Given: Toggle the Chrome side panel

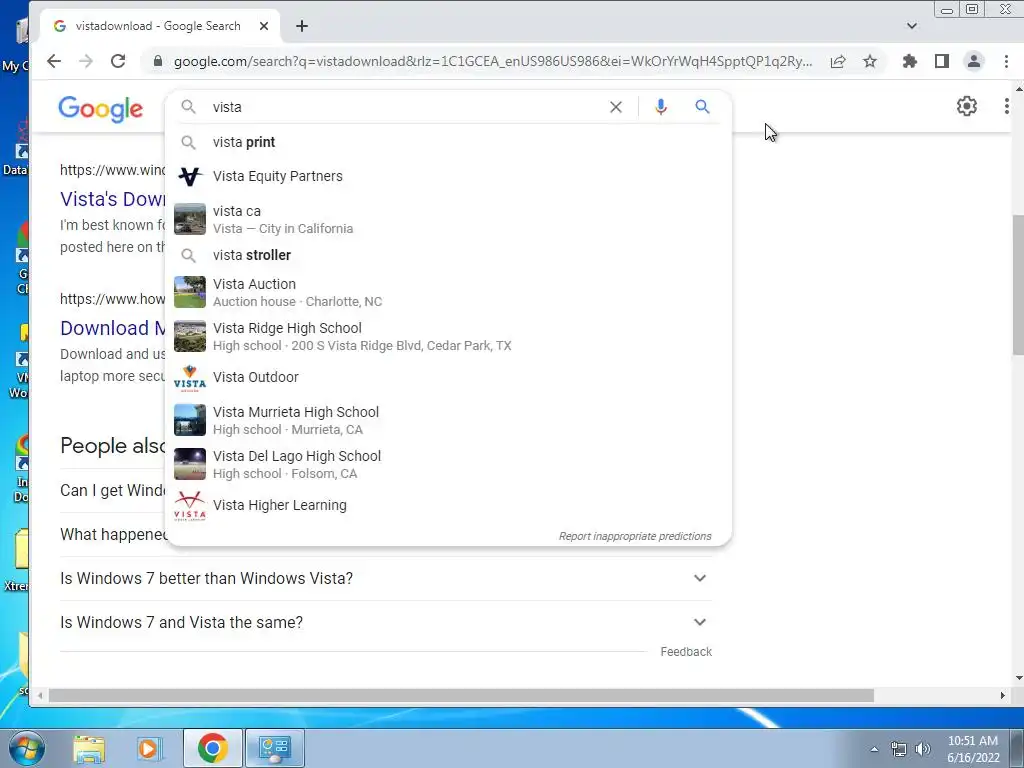Looking at the screenshot, I should (942, 61).
